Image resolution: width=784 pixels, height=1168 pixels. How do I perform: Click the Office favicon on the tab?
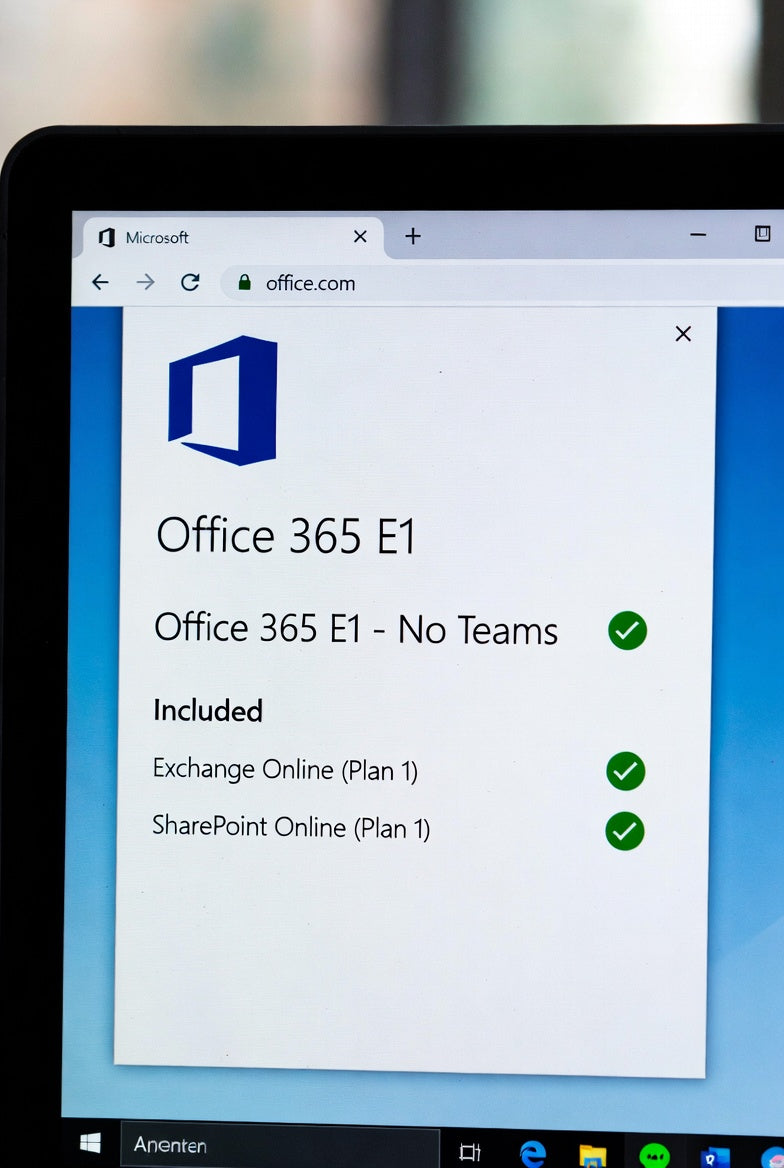(x=107, y=238)
